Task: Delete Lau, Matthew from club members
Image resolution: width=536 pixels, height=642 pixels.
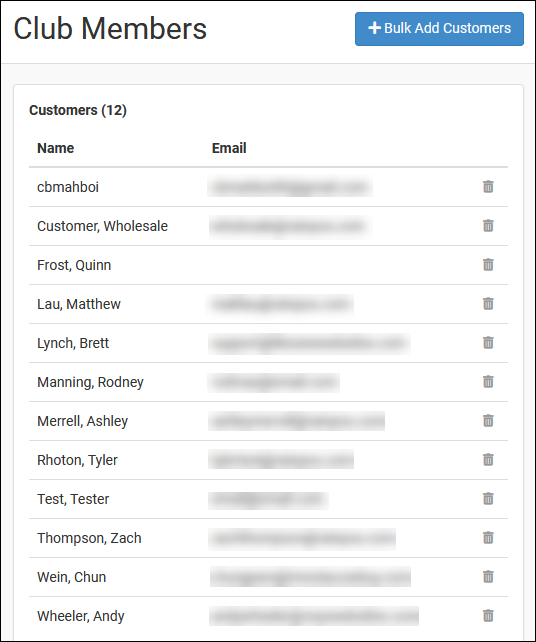Action: pos(488,304)
